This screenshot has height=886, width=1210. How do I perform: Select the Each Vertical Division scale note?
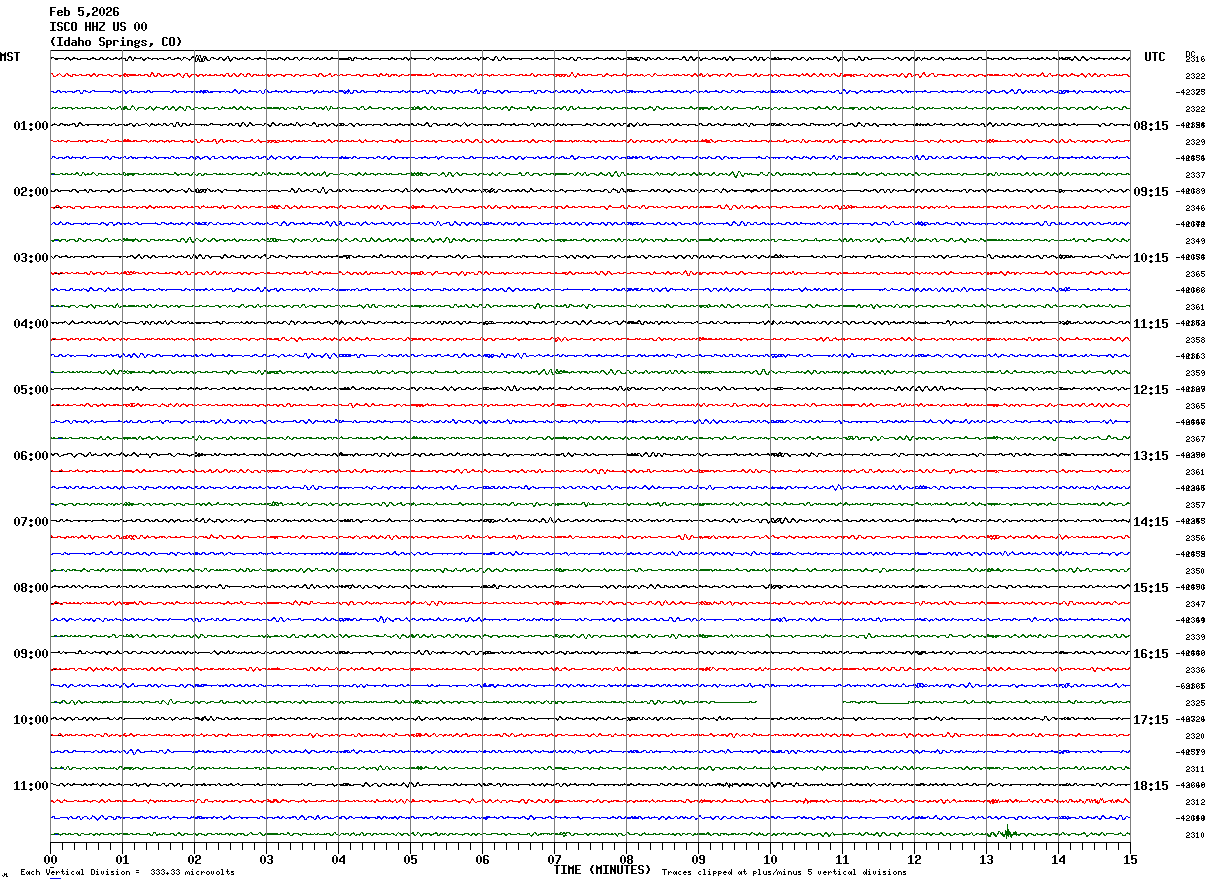(x=127, y=873)
